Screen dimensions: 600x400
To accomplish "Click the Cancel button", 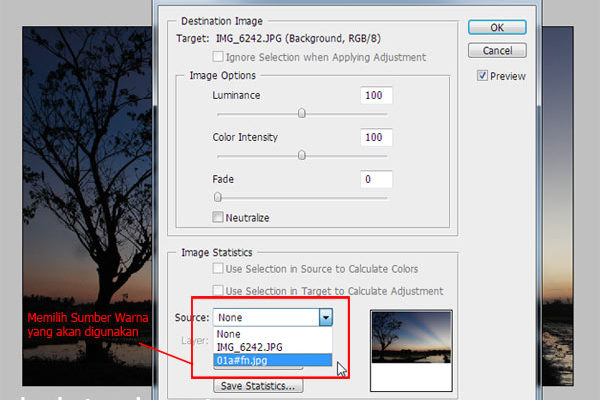I will point(497,51).
